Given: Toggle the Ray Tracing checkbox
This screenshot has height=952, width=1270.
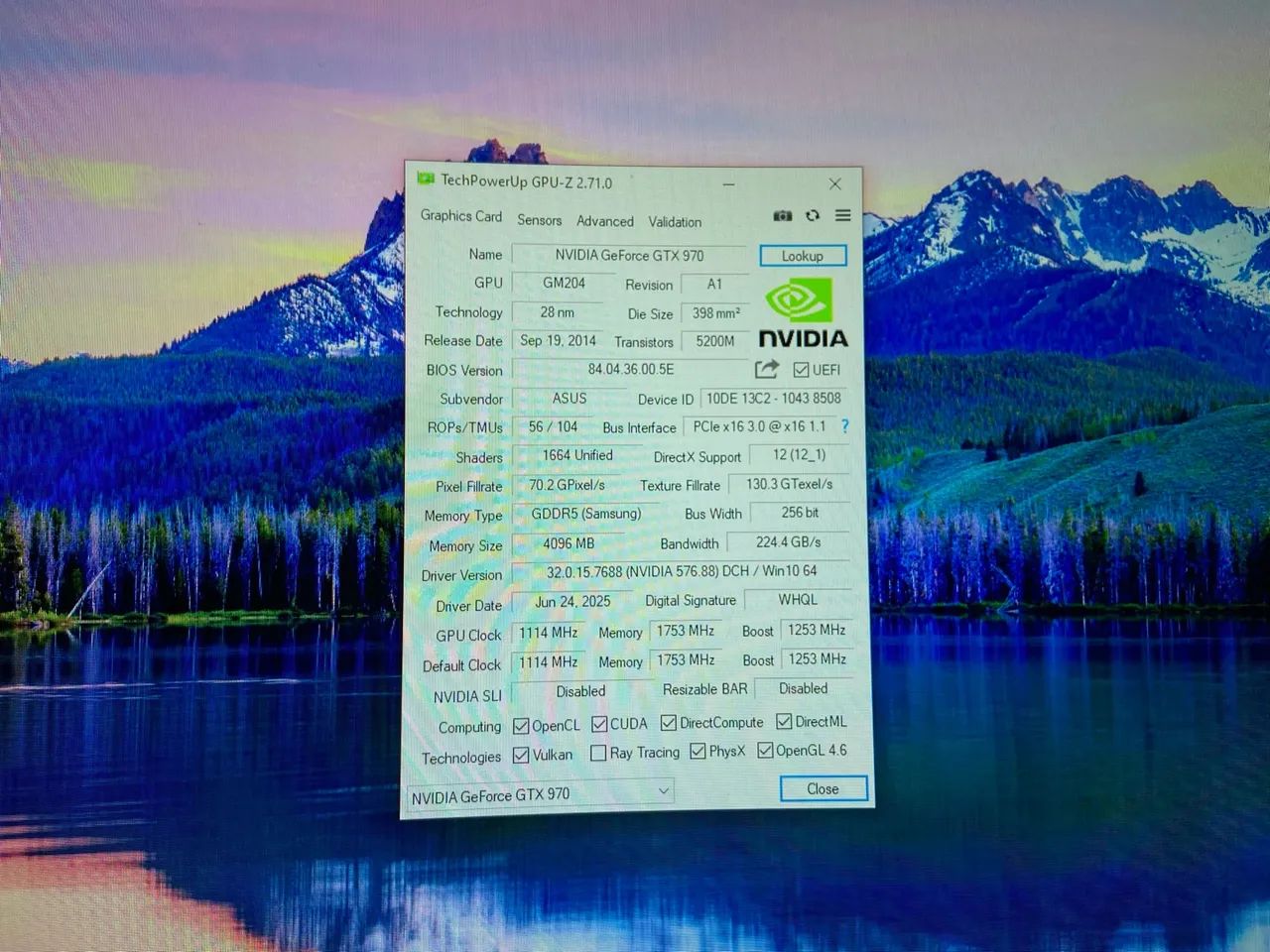Looking at the screenshot, I should point(598,753).
